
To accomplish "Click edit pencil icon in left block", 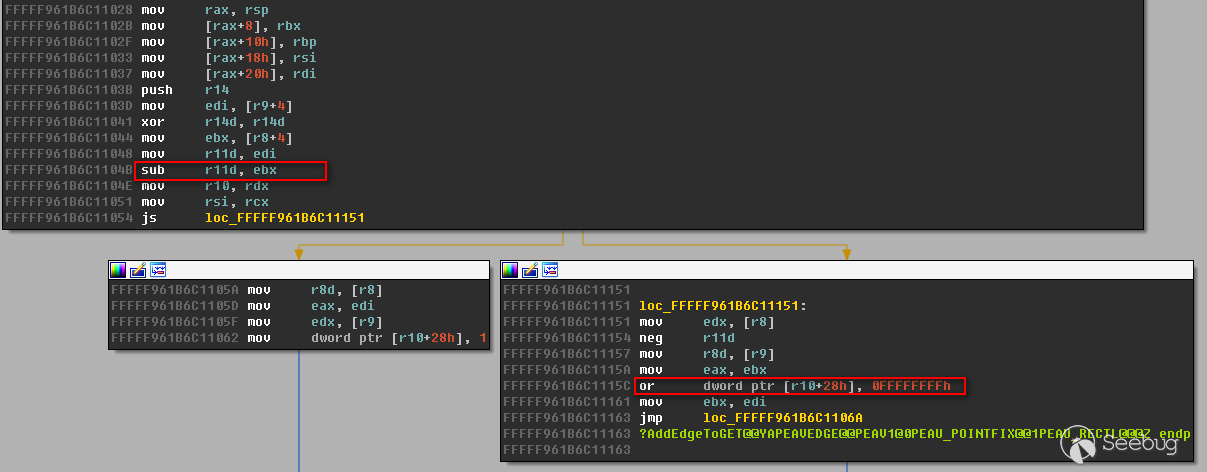I will click(138, 270).
